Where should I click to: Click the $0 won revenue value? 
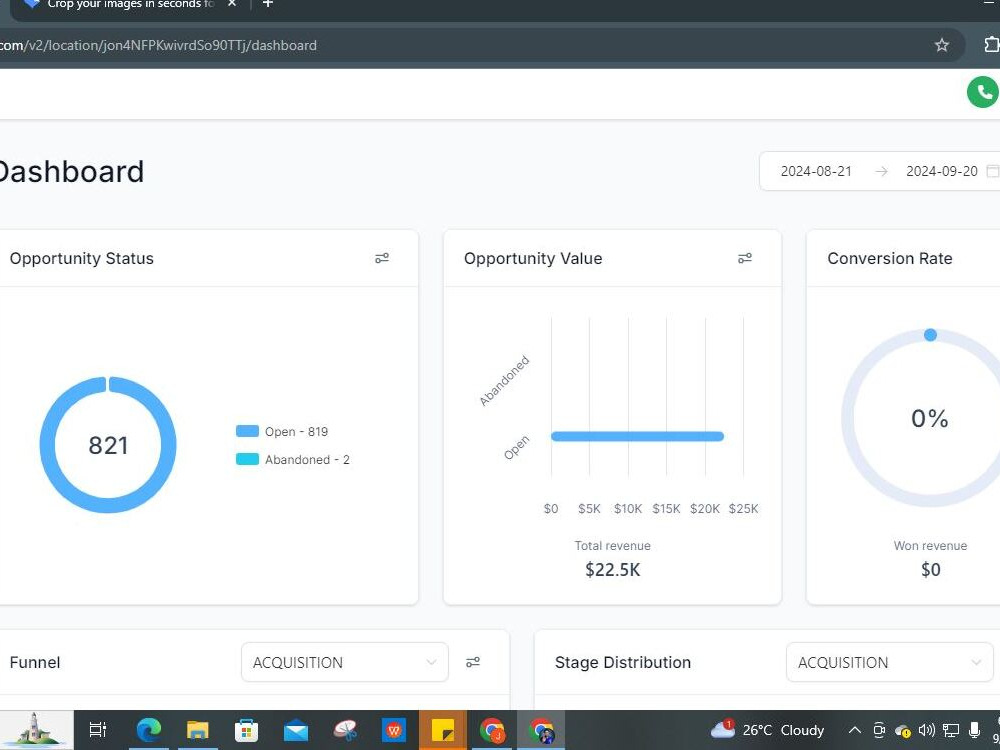[930, 570]
